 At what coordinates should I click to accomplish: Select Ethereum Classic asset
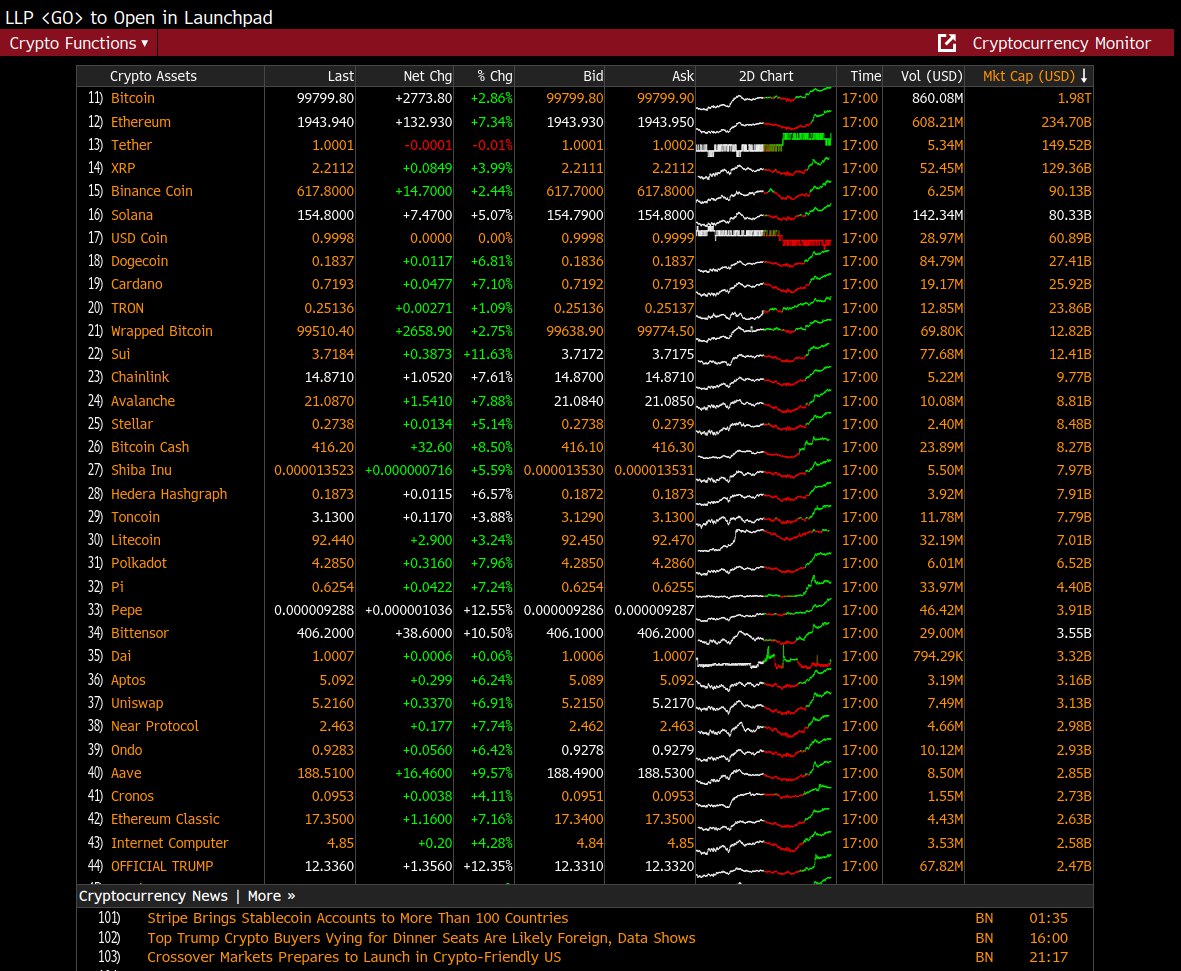click(165, 819)
